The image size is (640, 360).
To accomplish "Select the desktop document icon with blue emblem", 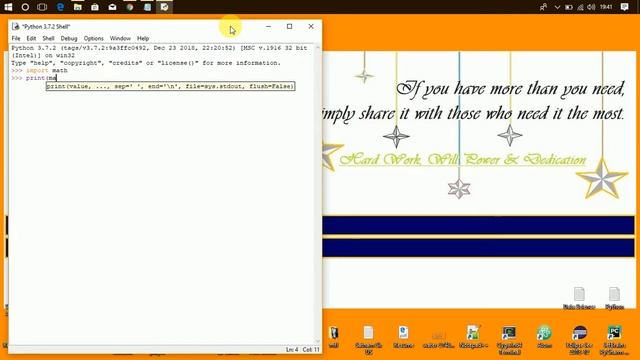I will (403, 337).
